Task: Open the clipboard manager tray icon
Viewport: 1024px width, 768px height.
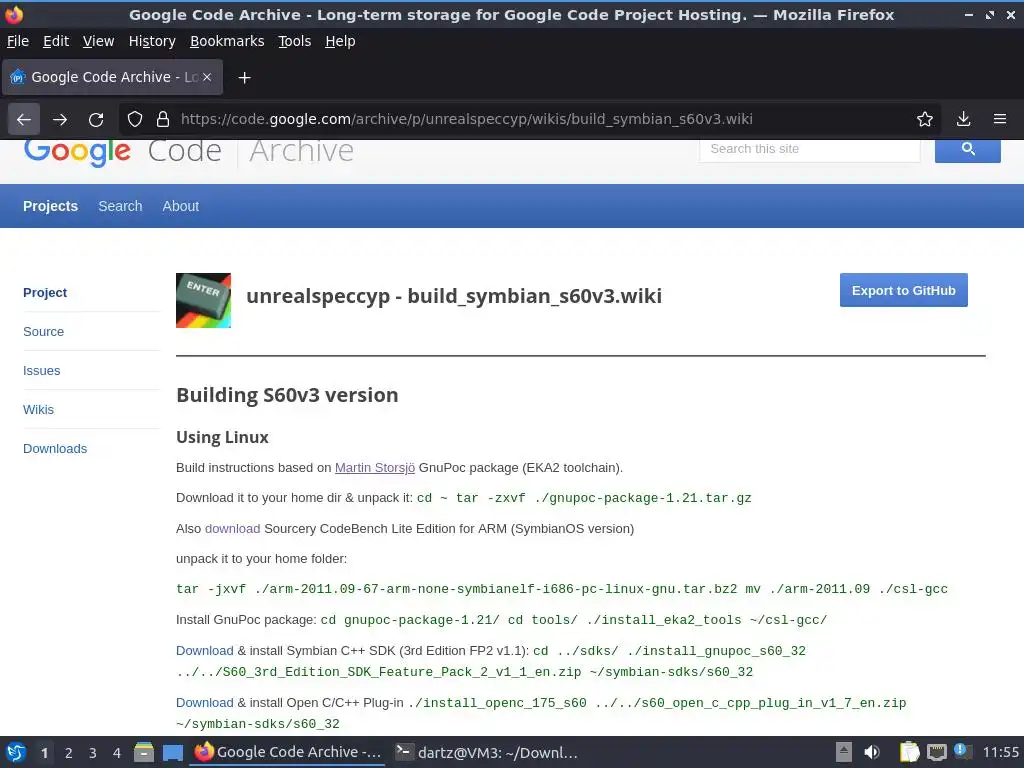Action: pyautogui.click(x=909, y=752)
